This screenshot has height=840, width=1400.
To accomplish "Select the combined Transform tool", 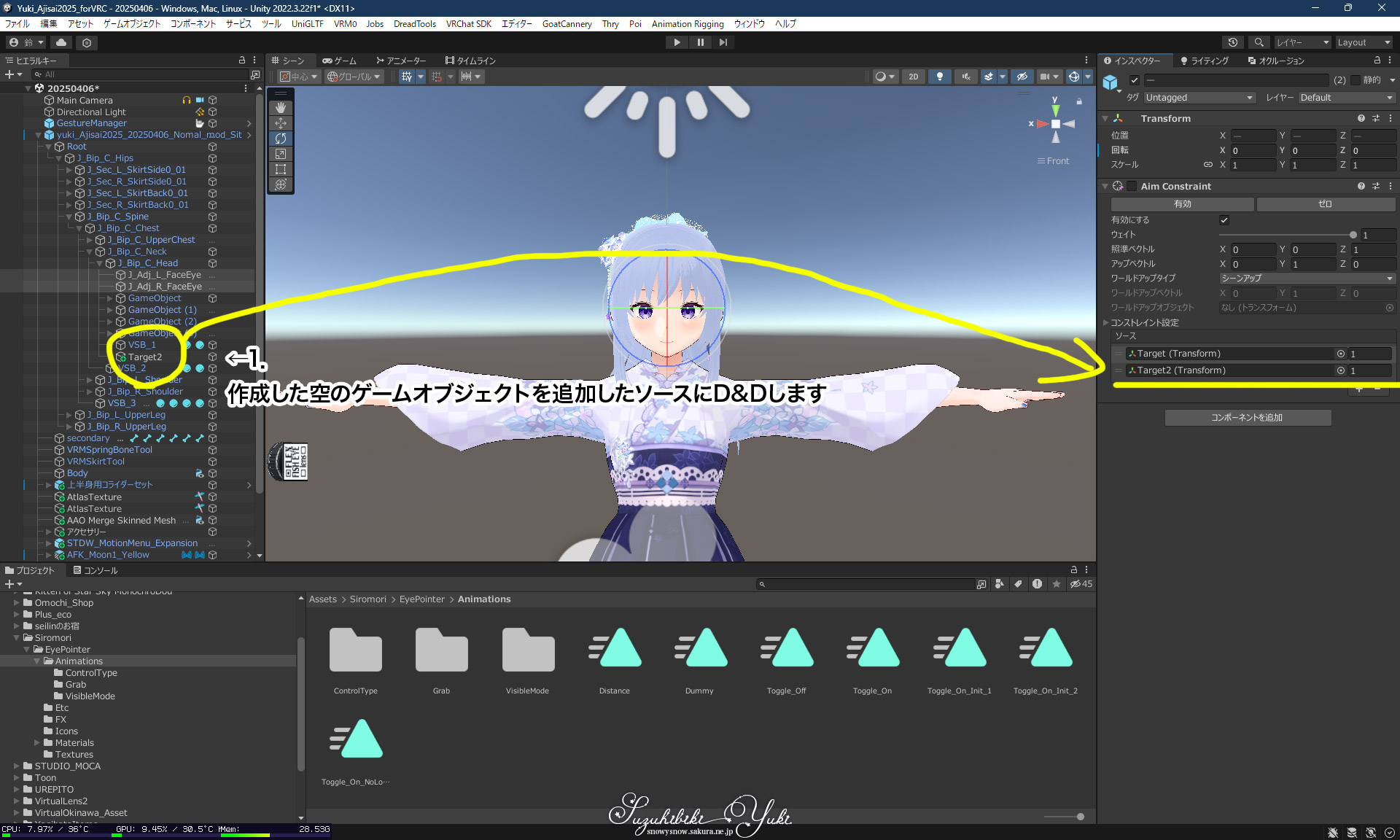I will (x=281, y=184).
